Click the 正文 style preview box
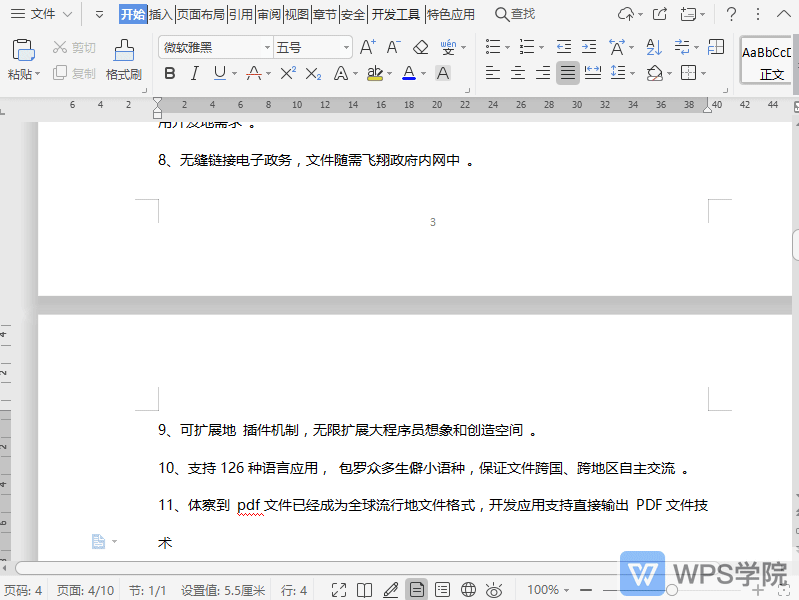799x600 pixels. (x=768, y=62)
